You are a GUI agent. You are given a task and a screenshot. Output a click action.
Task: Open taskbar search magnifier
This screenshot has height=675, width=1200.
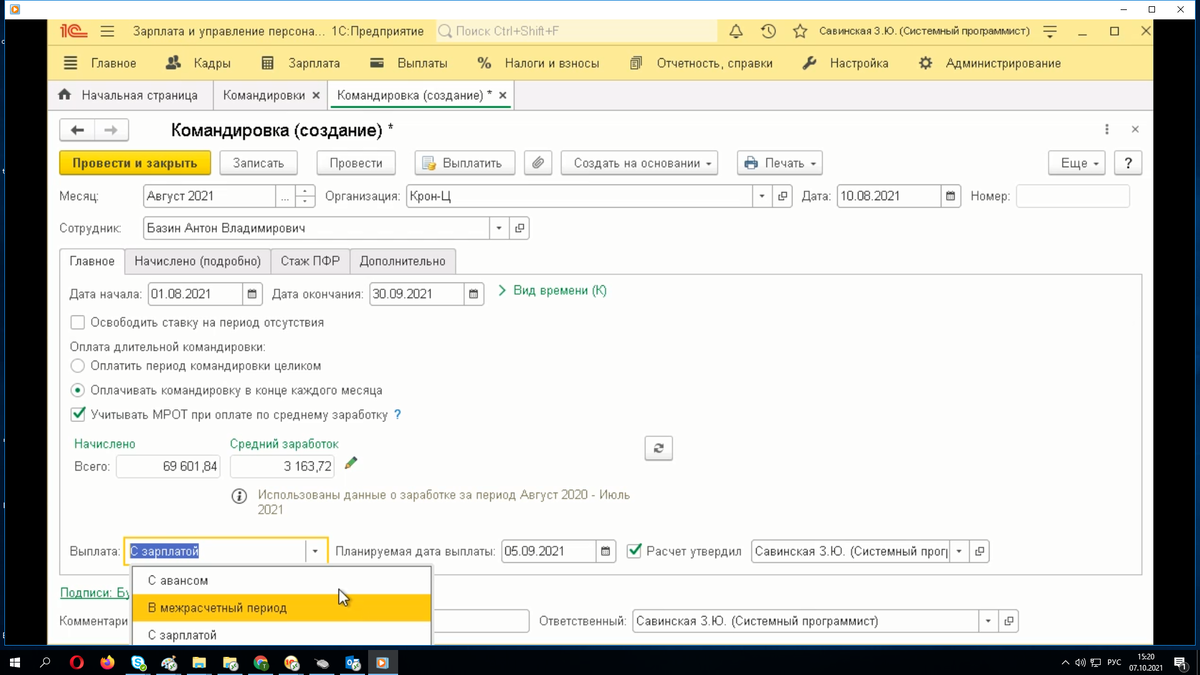tap(46, 662)
